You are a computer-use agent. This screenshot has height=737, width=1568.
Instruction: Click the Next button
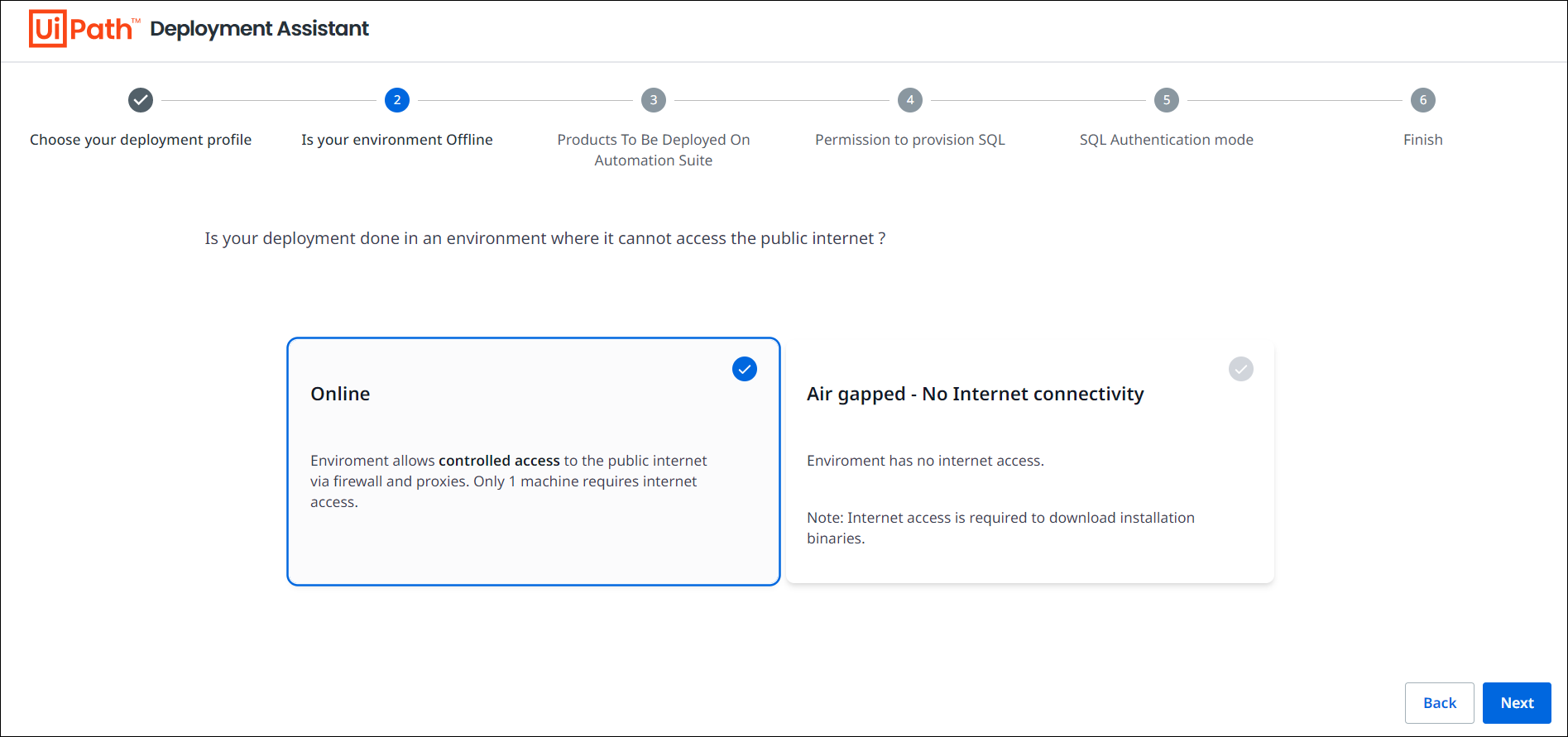coord(1517,703)
